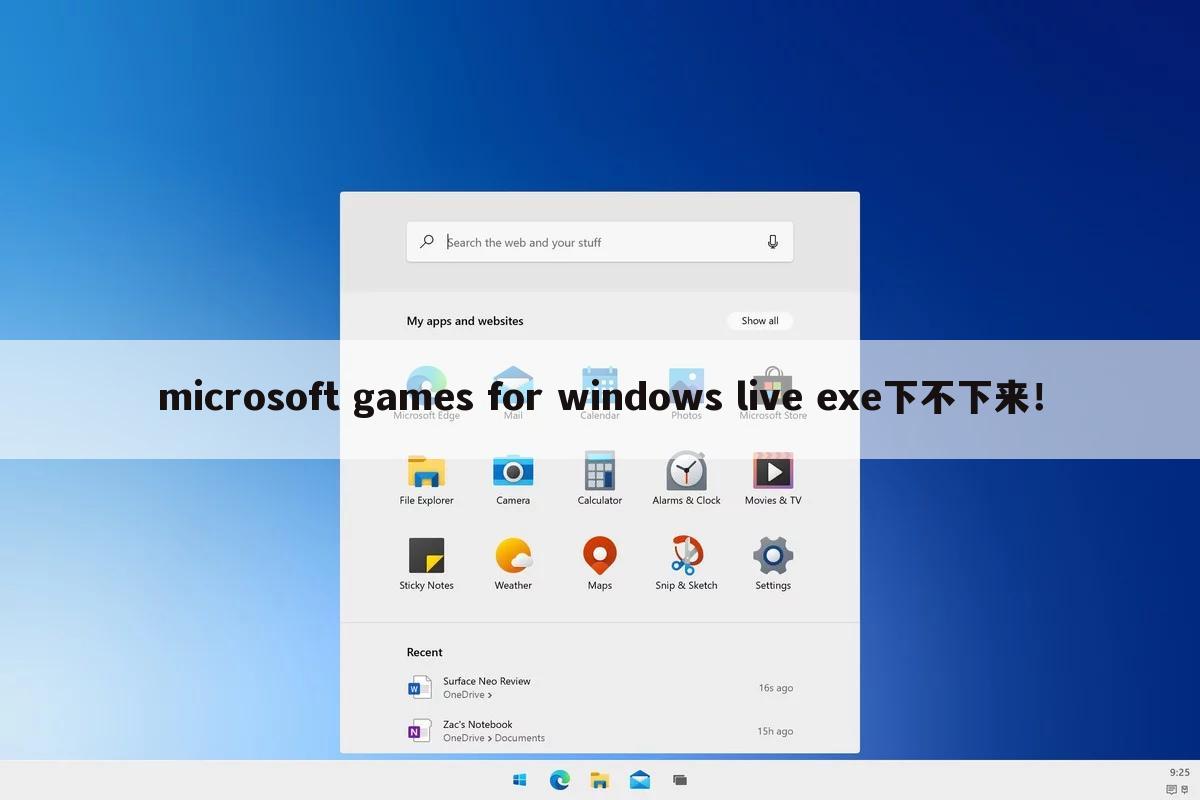Open Sticky Notes app
This screenshot has height=800, width=1200.
pyautogui.click(x=426, y=555)
